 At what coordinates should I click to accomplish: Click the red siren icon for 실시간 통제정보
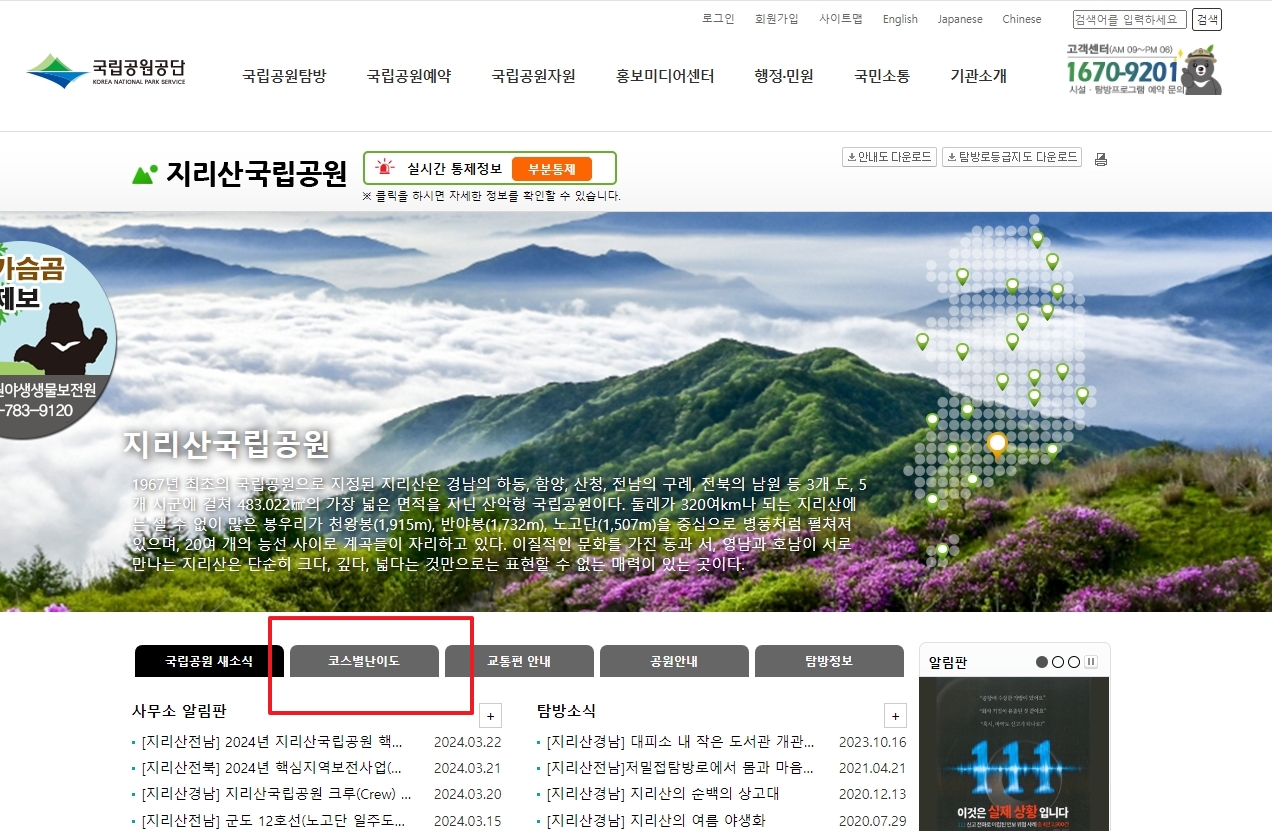click(x=382, y=167)
